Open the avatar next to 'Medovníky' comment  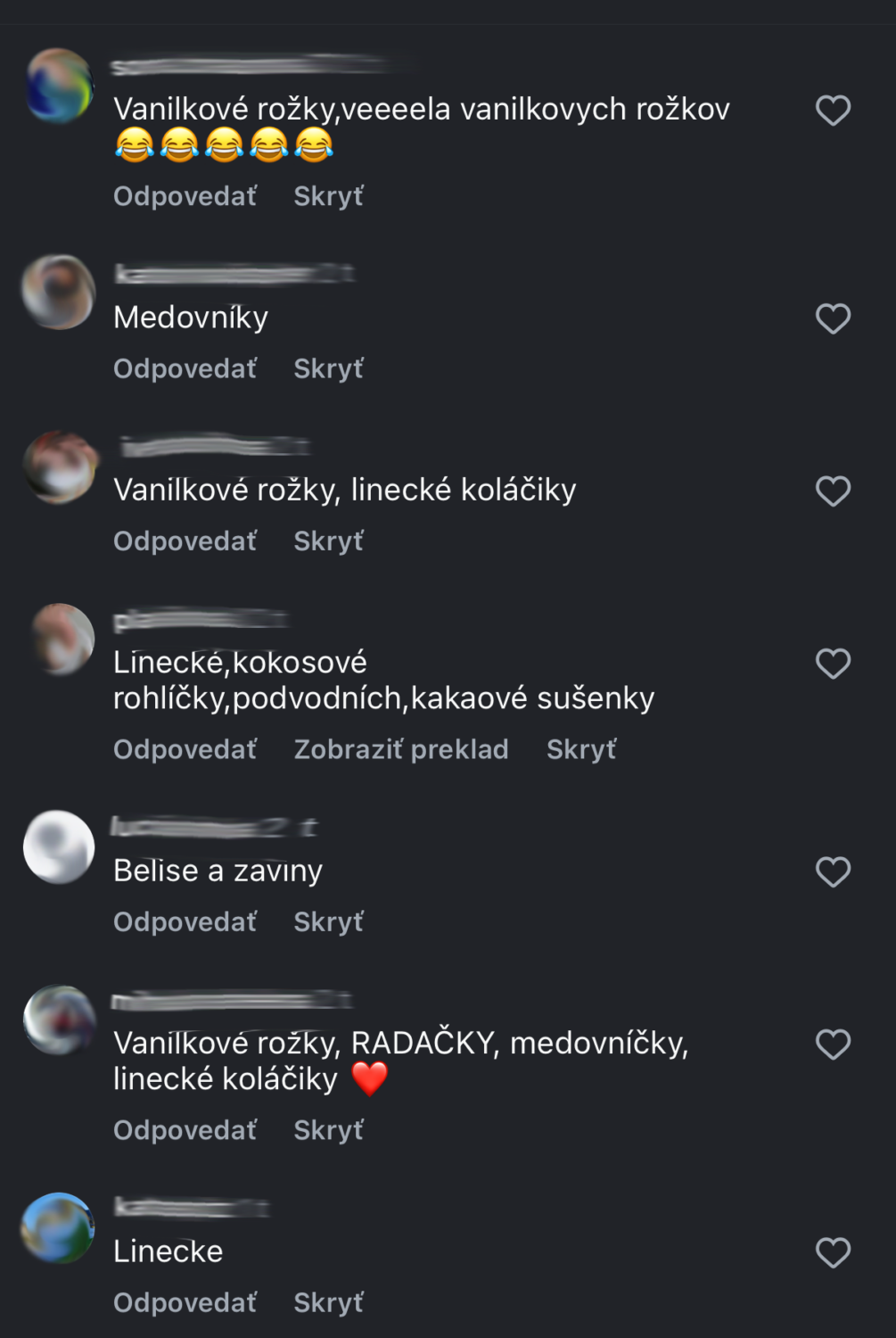pyautogui.click(x=59, y=293)
